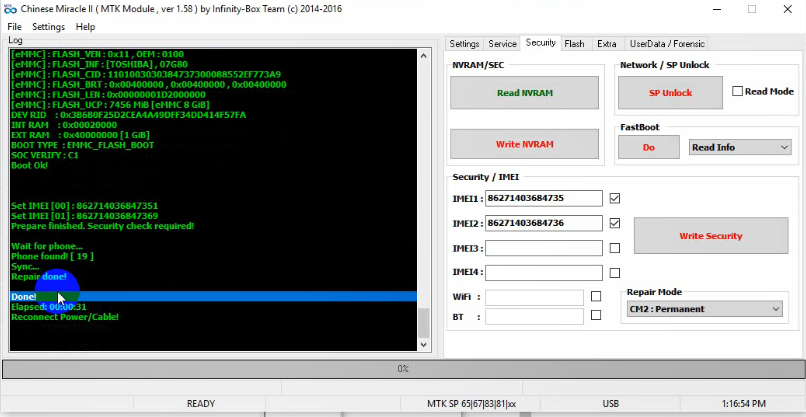Open the Repair Mode CM2 : Permanent dropdown
Image resolution: width=806 pixels, height=417 pixels.
[x=705, y=309]
